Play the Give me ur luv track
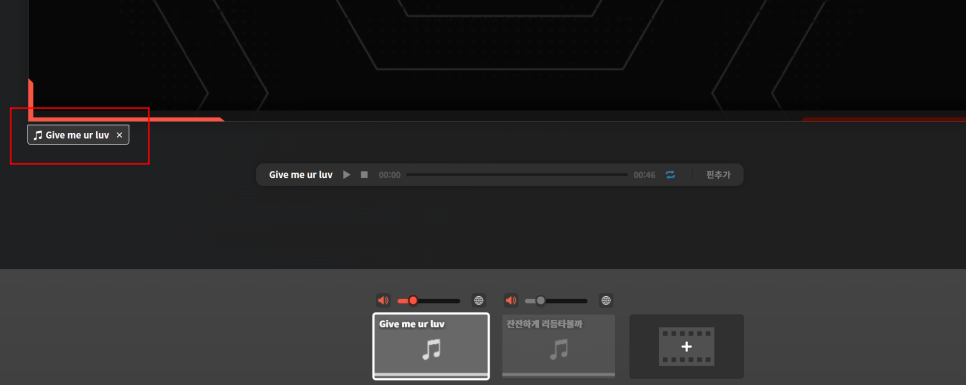This screenshot has height=385, width=966. 347,175
